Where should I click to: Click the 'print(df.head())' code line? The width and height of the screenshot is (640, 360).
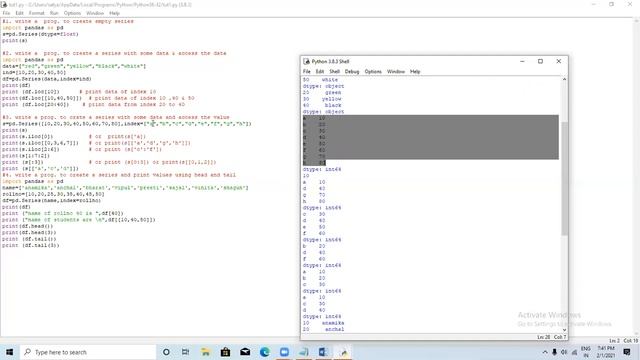coord(27,226)
